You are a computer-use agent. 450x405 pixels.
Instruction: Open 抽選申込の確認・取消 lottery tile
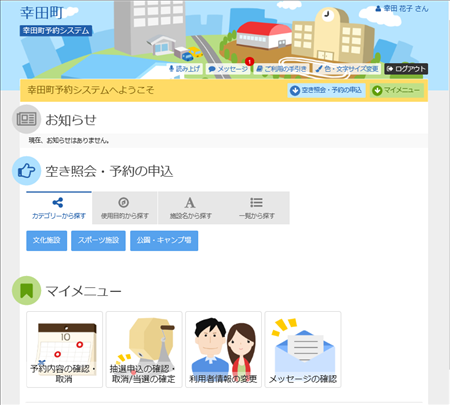[x=144, y=349]
